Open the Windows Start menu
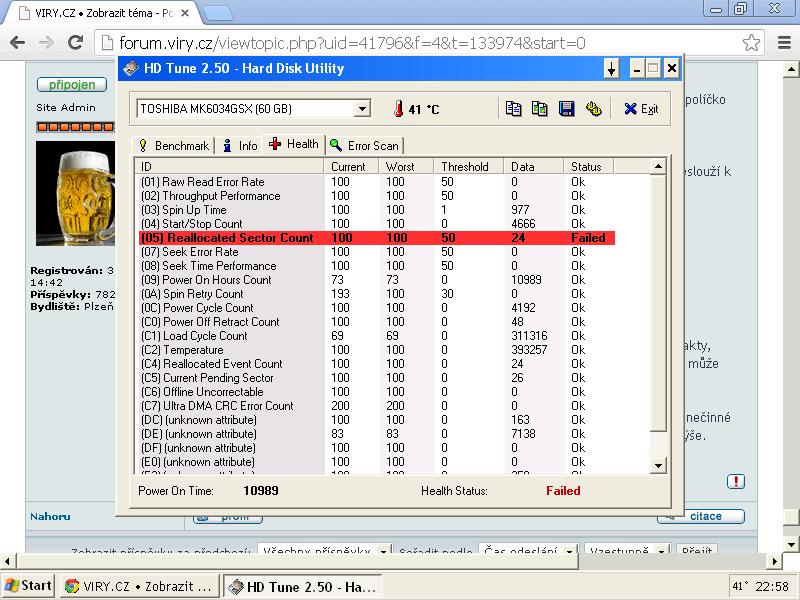The height and width of the screenshot is (600, 800). (x=28, y=586)
